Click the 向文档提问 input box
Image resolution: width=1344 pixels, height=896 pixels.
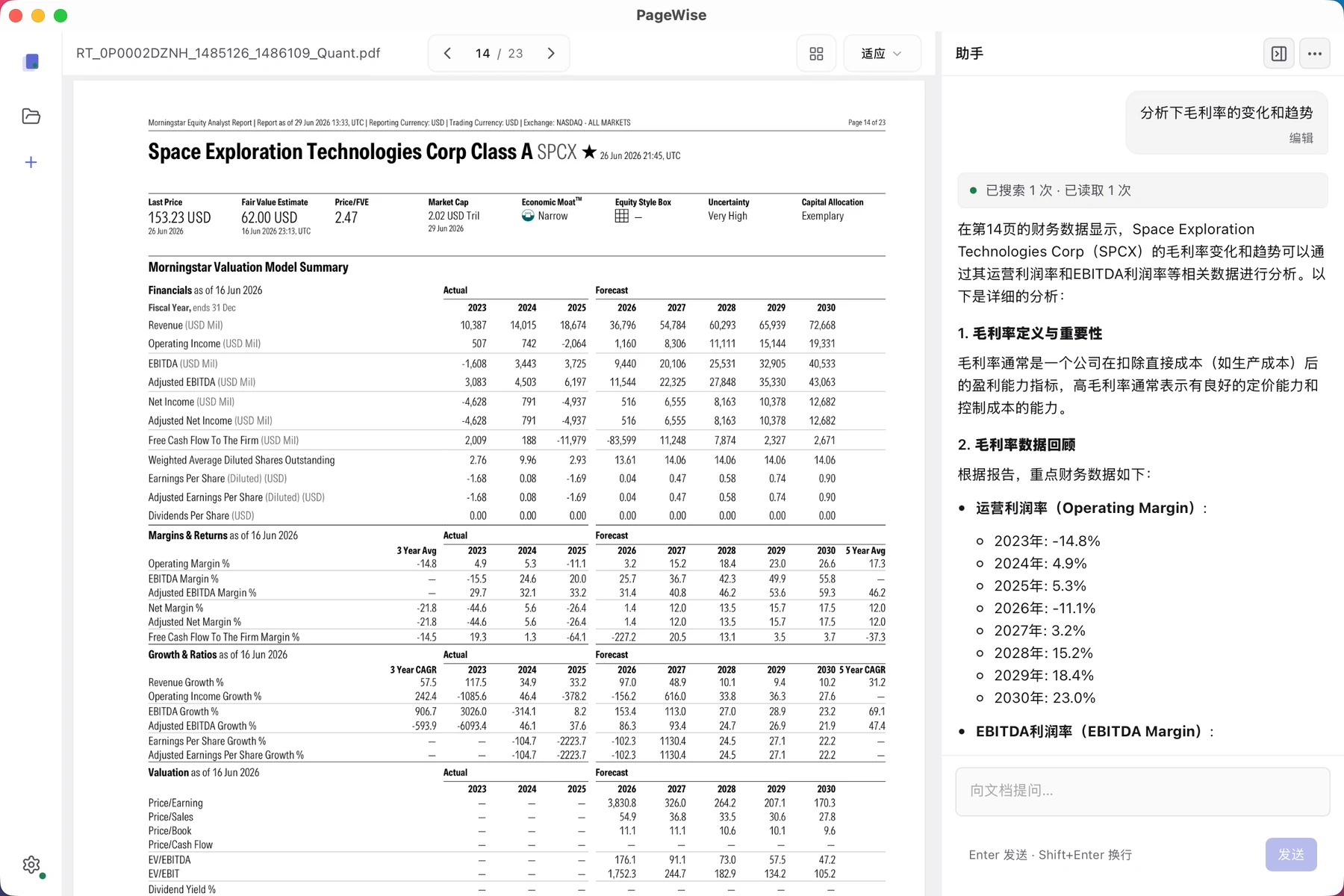(1142, 791)
